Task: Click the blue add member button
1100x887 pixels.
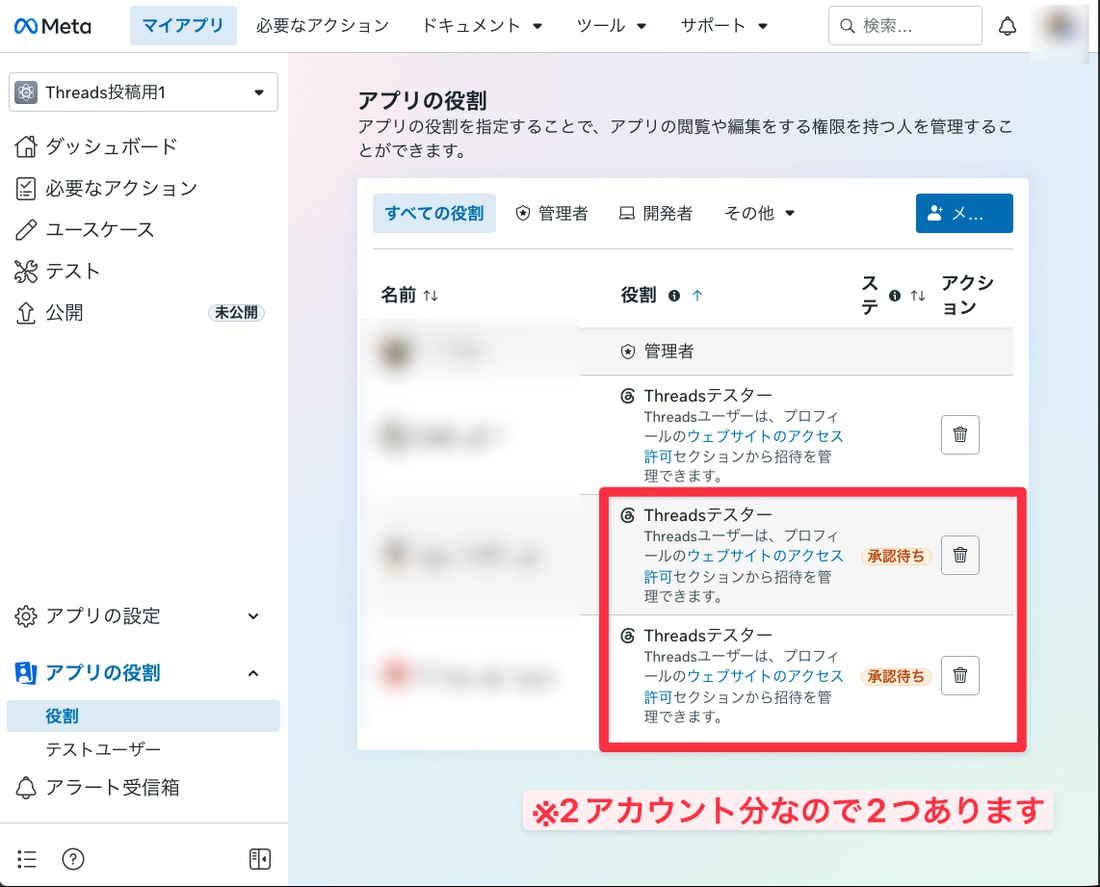Action: click(x=964, y=213)
